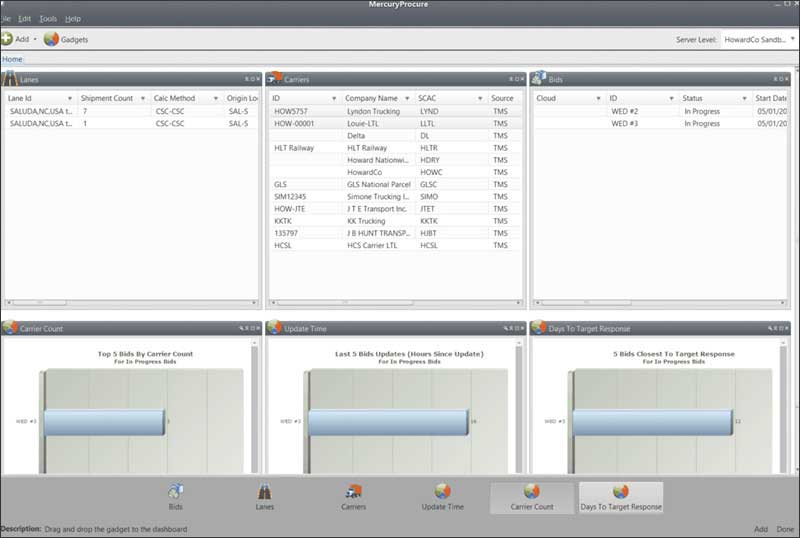Click the Carrier Count panel pie icon
The image size is (800, 538).
click(x=10, y=328)
